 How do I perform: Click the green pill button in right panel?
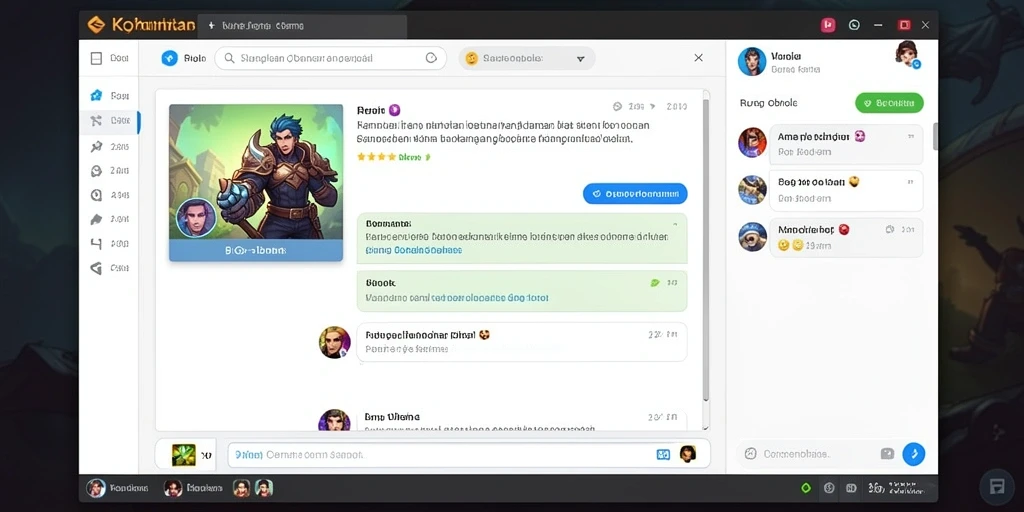(x=889, y=103)
